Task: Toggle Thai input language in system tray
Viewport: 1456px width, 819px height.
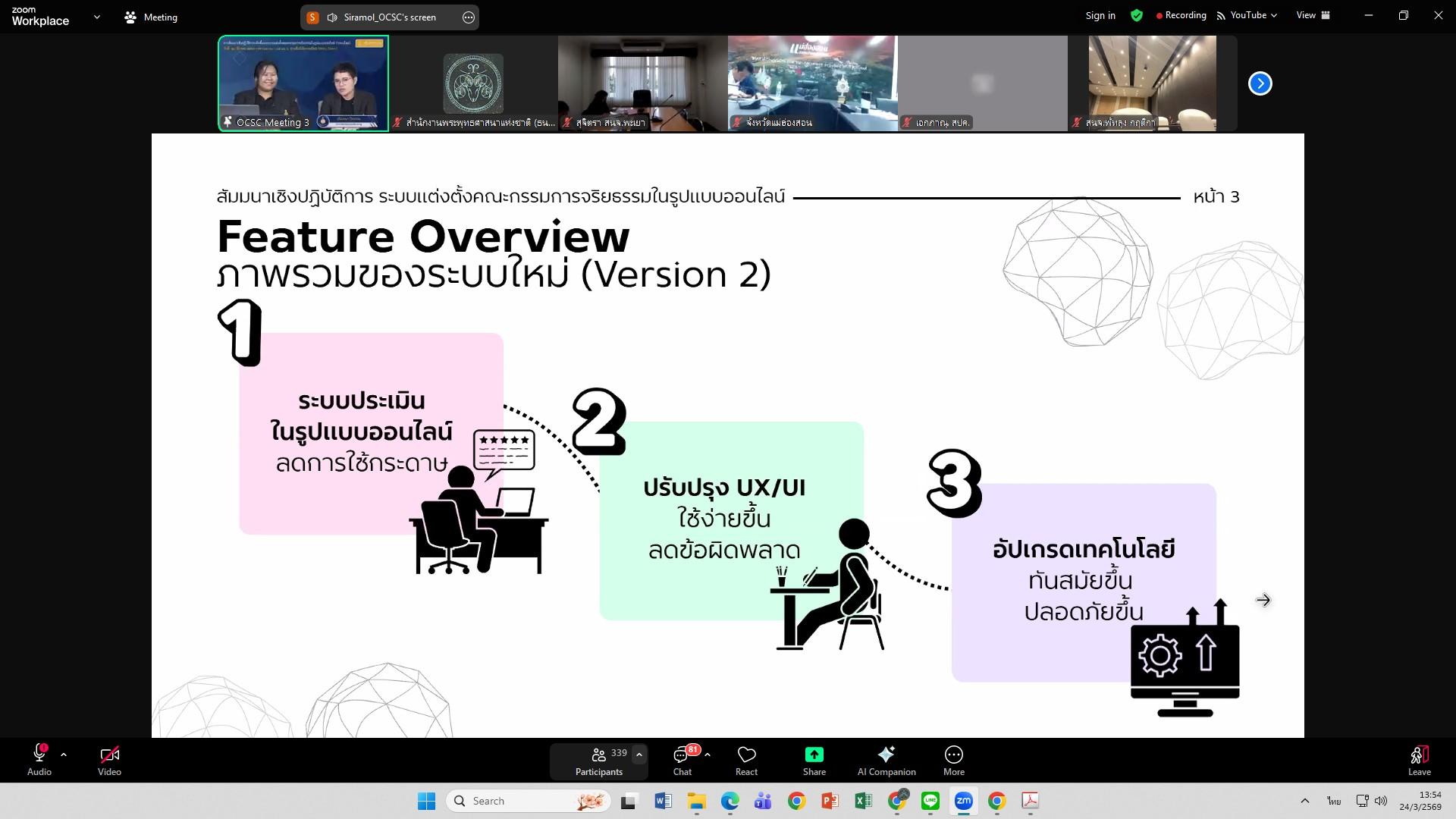Action: point(1334,801)
